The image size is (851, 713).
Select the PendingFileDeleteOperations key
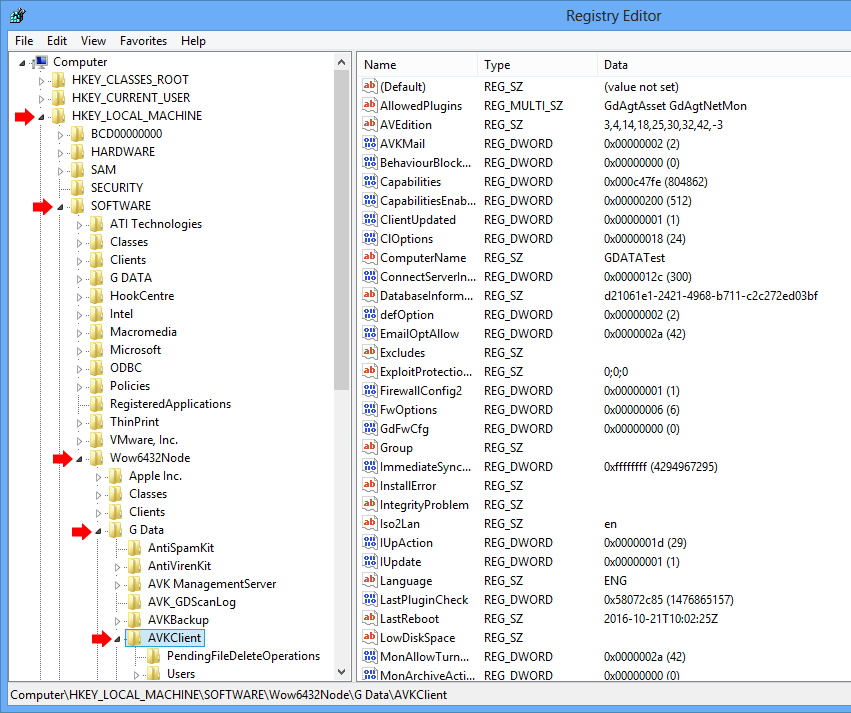[x=243, y=655]
